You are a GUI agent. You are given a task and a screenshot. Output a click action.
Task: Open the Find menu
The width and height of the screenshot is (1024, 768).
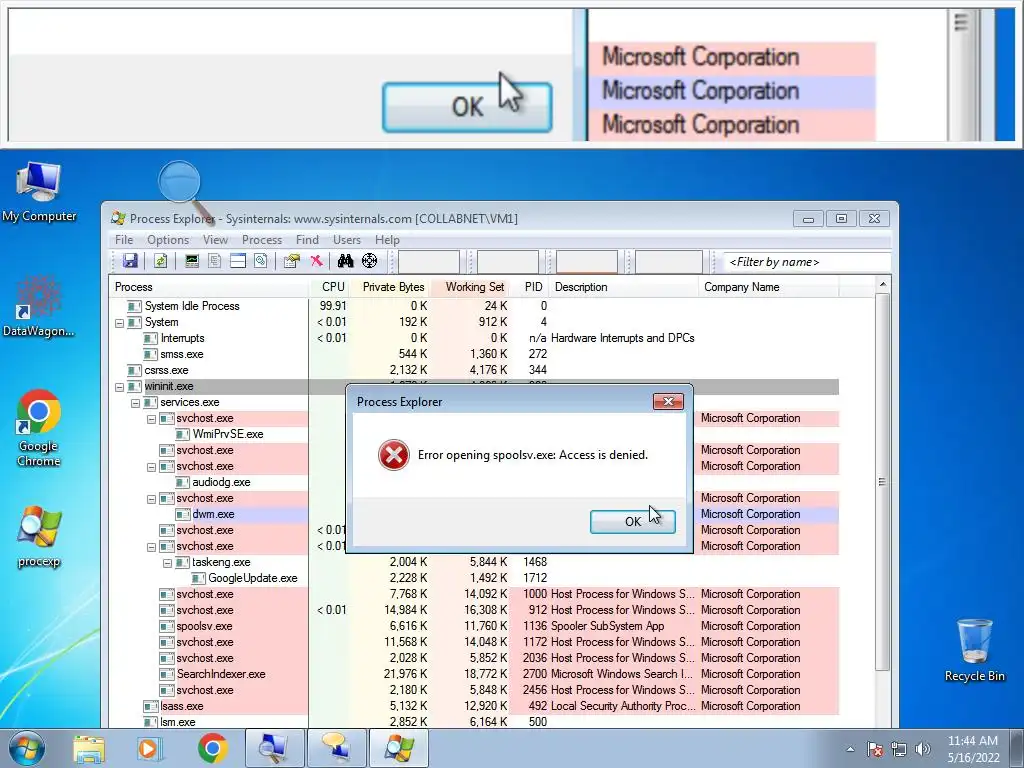click(307, 240)
